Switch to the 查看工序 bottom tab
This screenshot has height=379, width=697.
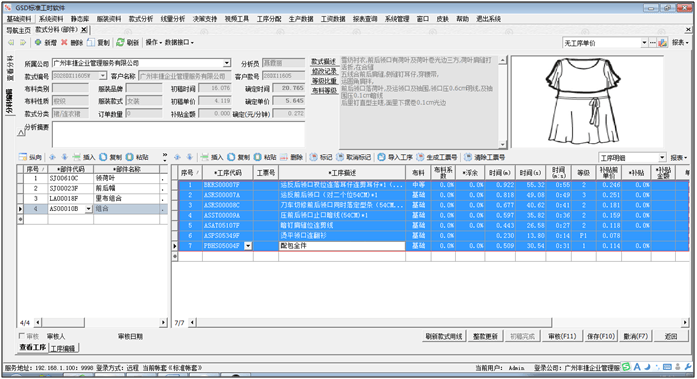point(32,347)
